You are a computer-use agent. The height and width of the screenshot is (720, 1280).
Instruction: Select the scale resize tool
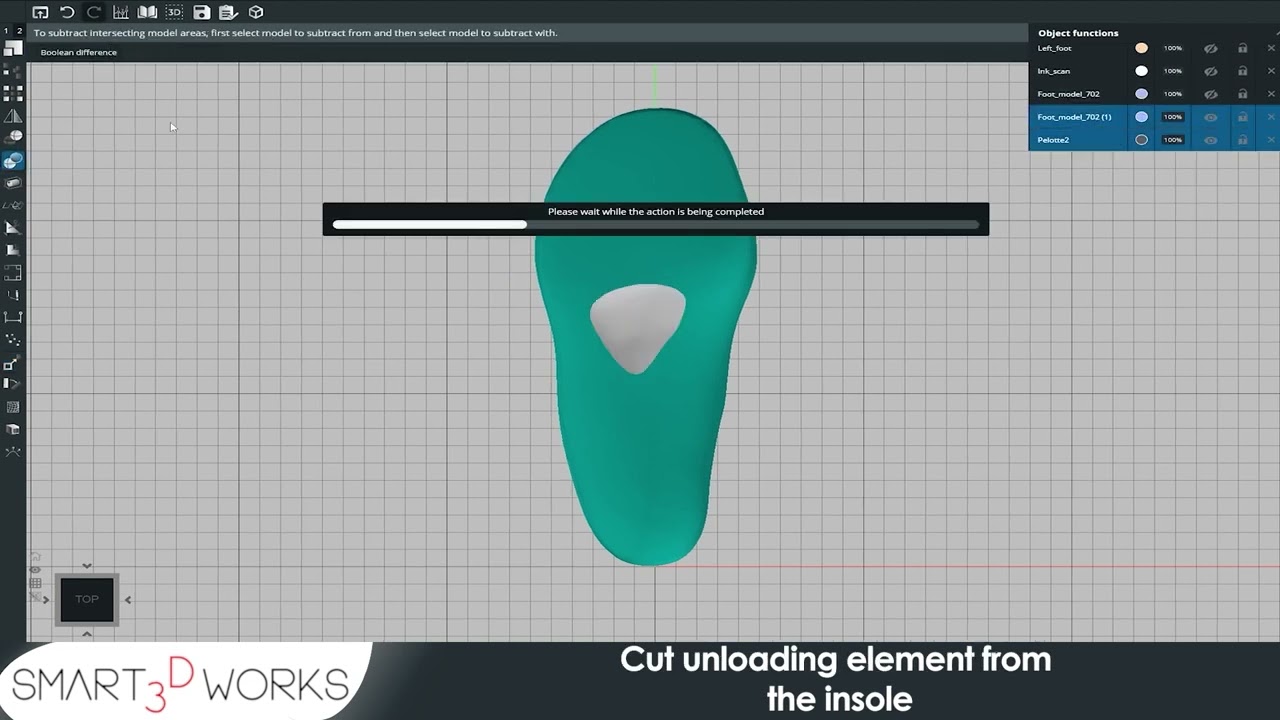[13, 363]
